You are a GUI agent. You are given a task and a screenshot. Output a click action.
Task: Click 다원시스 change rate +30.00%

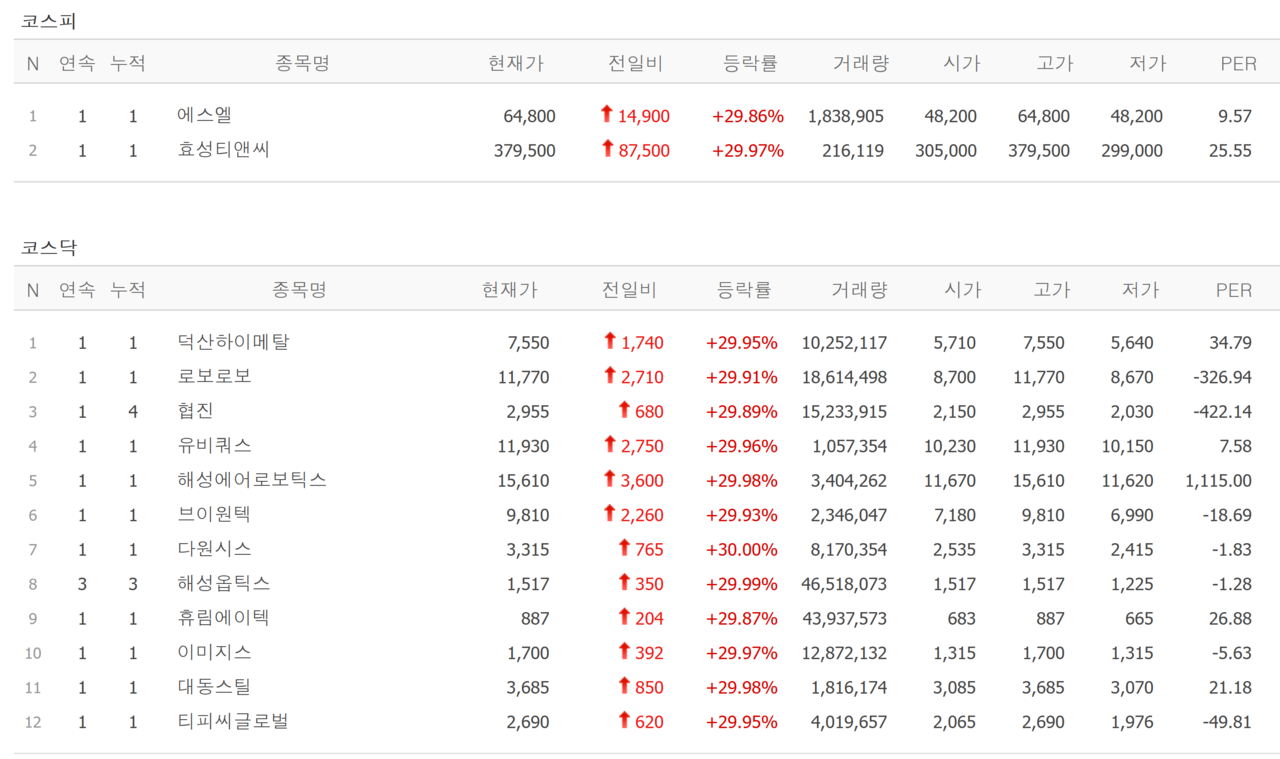pyautogui.click(x=741, y=550)
